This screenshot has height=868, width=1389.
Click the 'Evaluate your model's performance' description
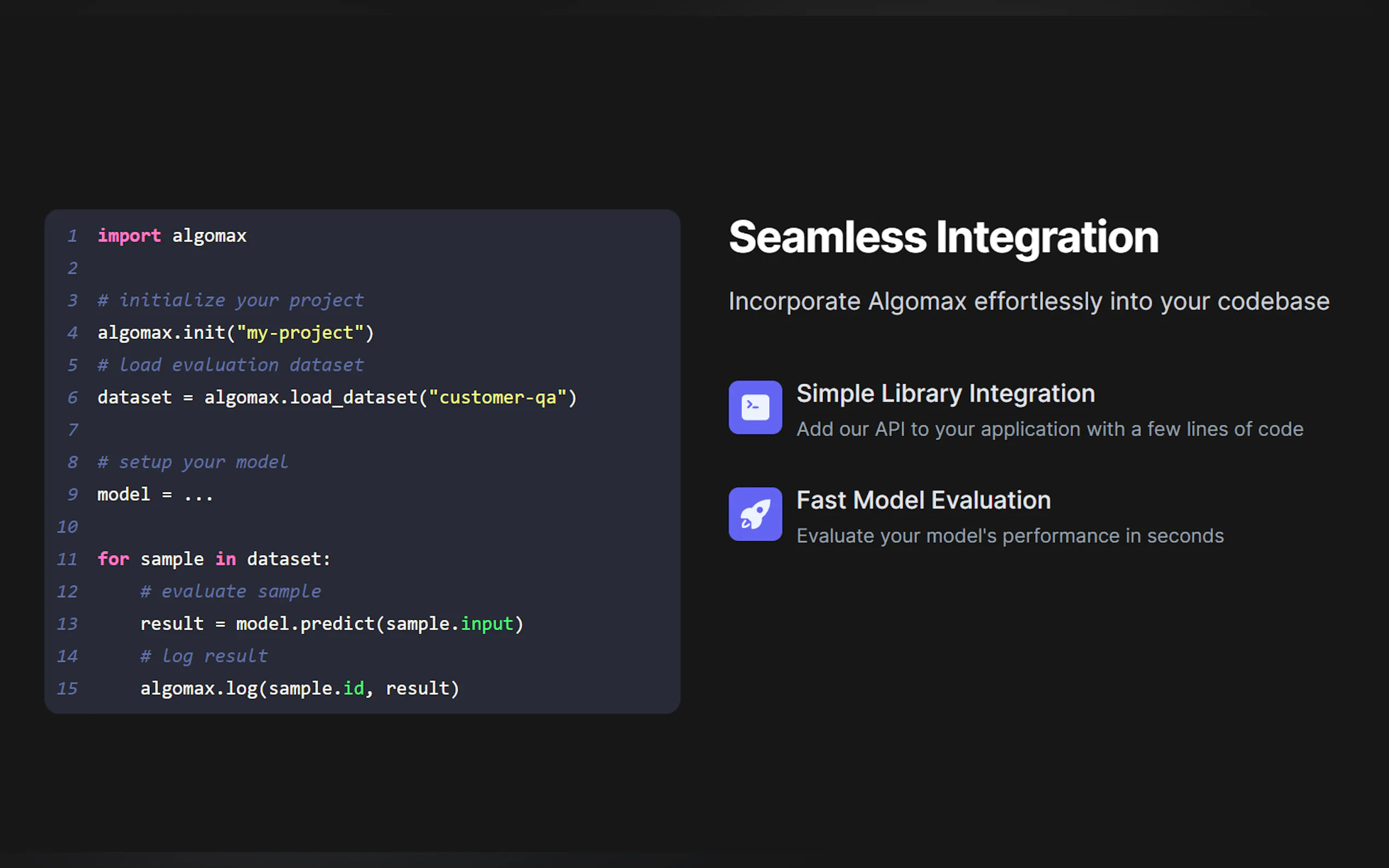click(1009, 536)
